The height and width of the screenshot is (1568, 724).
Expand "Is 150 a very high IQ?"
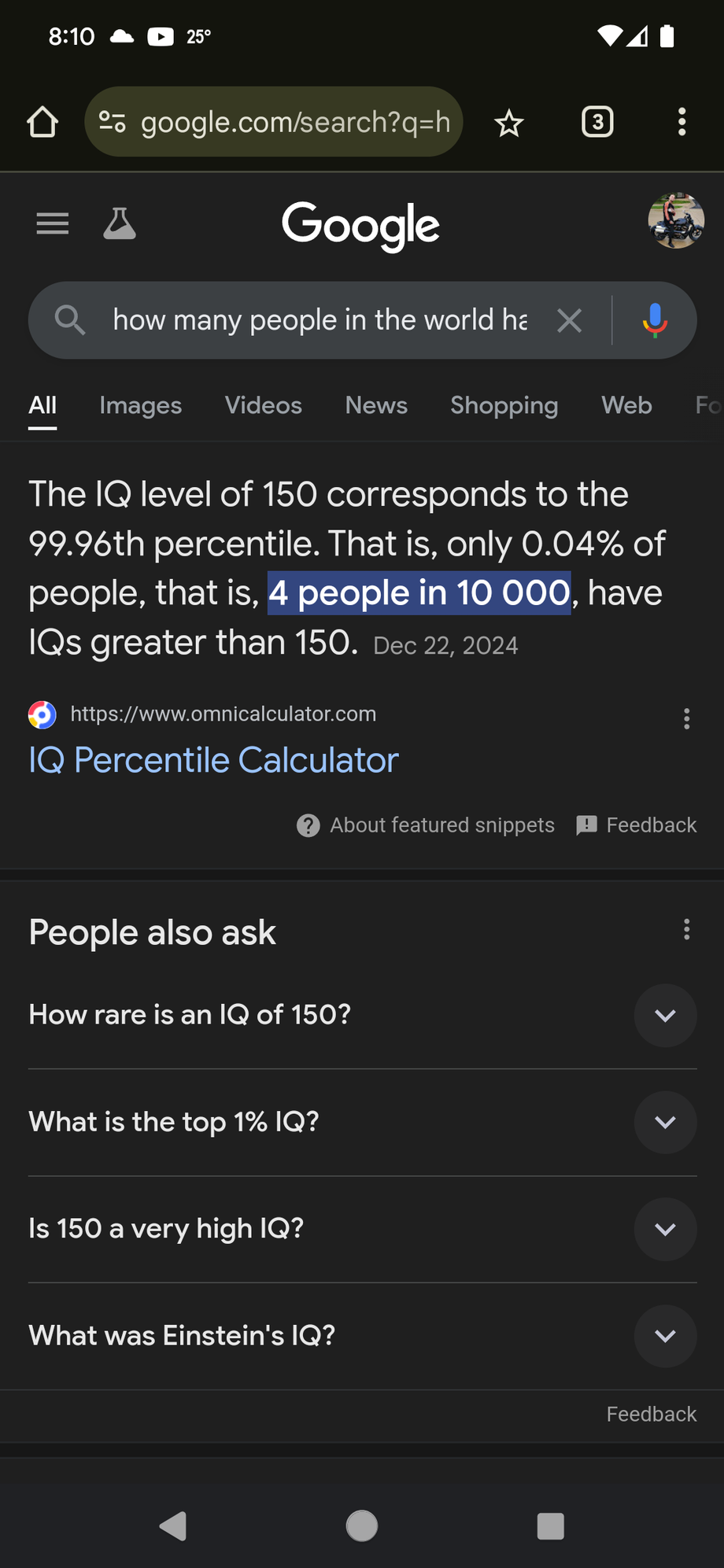[665, 1230]
